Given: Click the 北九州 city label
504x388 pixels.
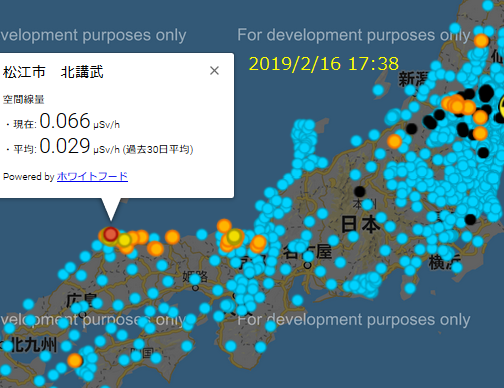Looking at the screenshot, I should pos(33,345).
